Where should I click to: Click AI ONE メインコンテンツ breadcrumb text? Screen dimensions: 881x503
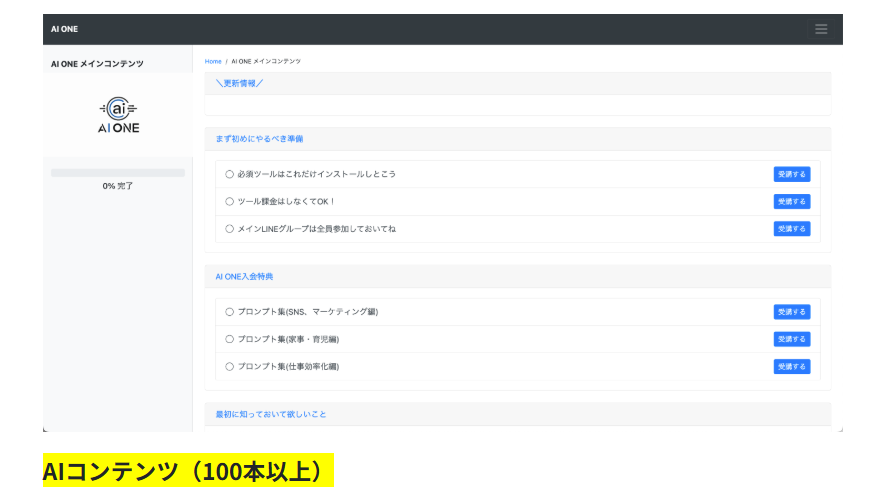pos(266,61)
